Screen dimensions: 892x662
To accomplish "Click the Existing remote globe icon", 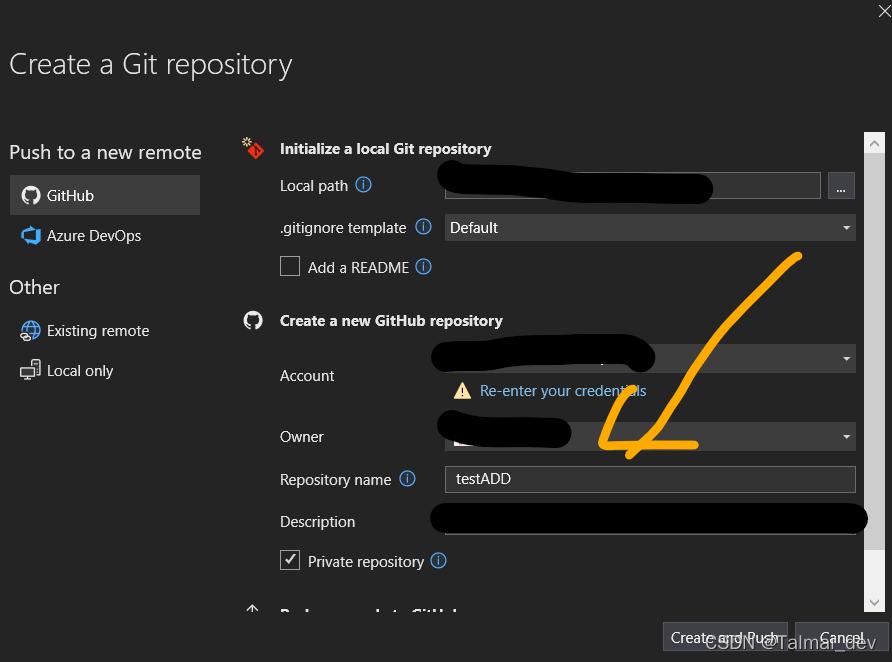I will (30, 330).
